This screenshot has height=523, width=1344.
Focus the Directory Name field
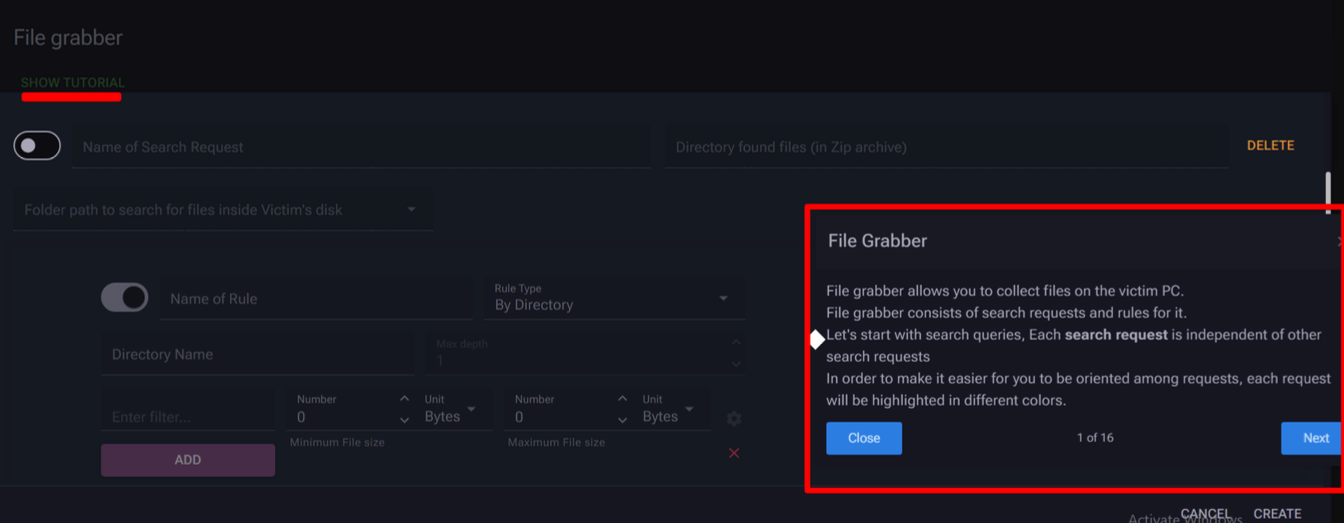pyautogui.click(x=258, y=354)
